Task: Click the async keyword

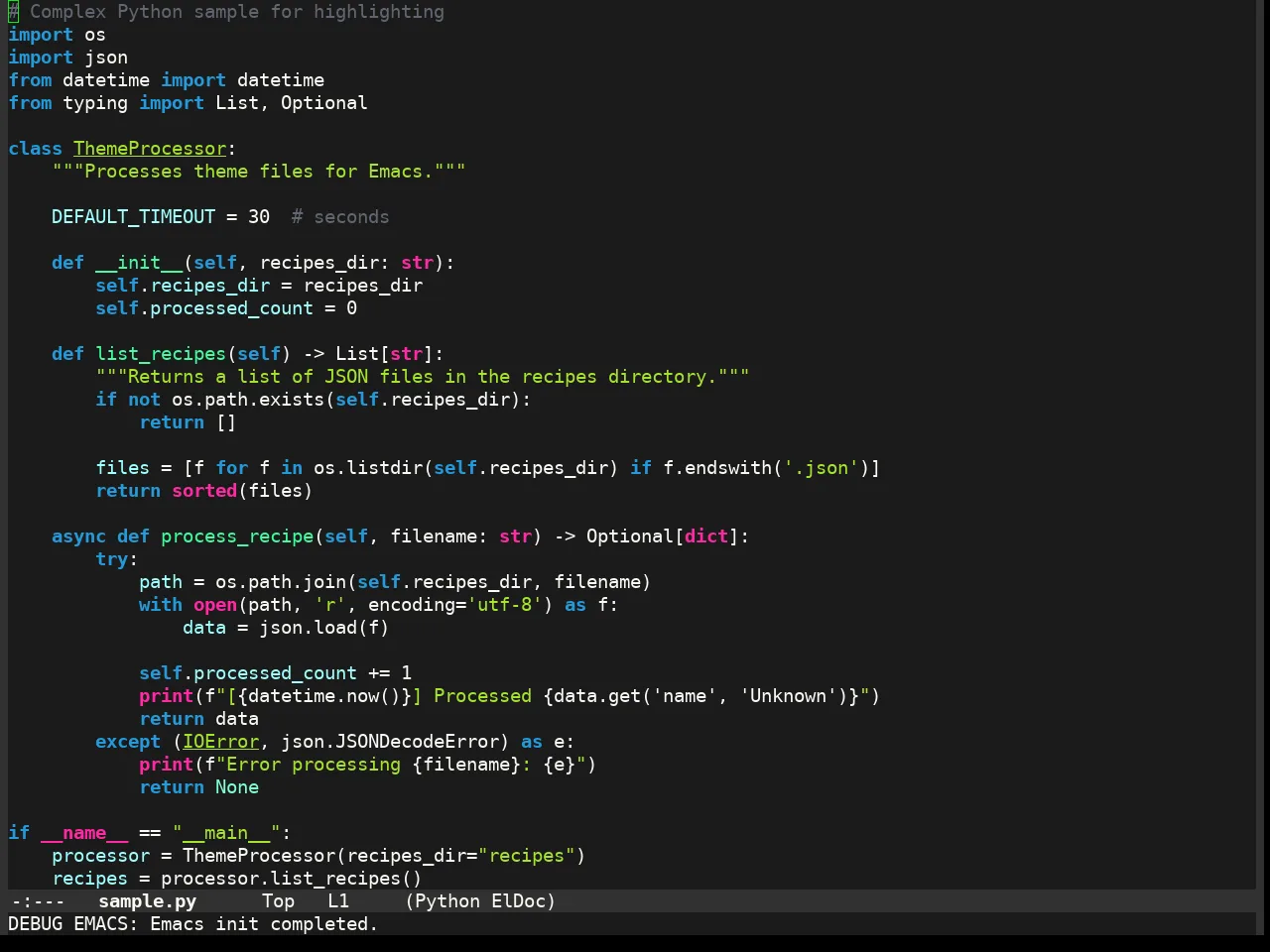Action: click(x=78, y=536)
